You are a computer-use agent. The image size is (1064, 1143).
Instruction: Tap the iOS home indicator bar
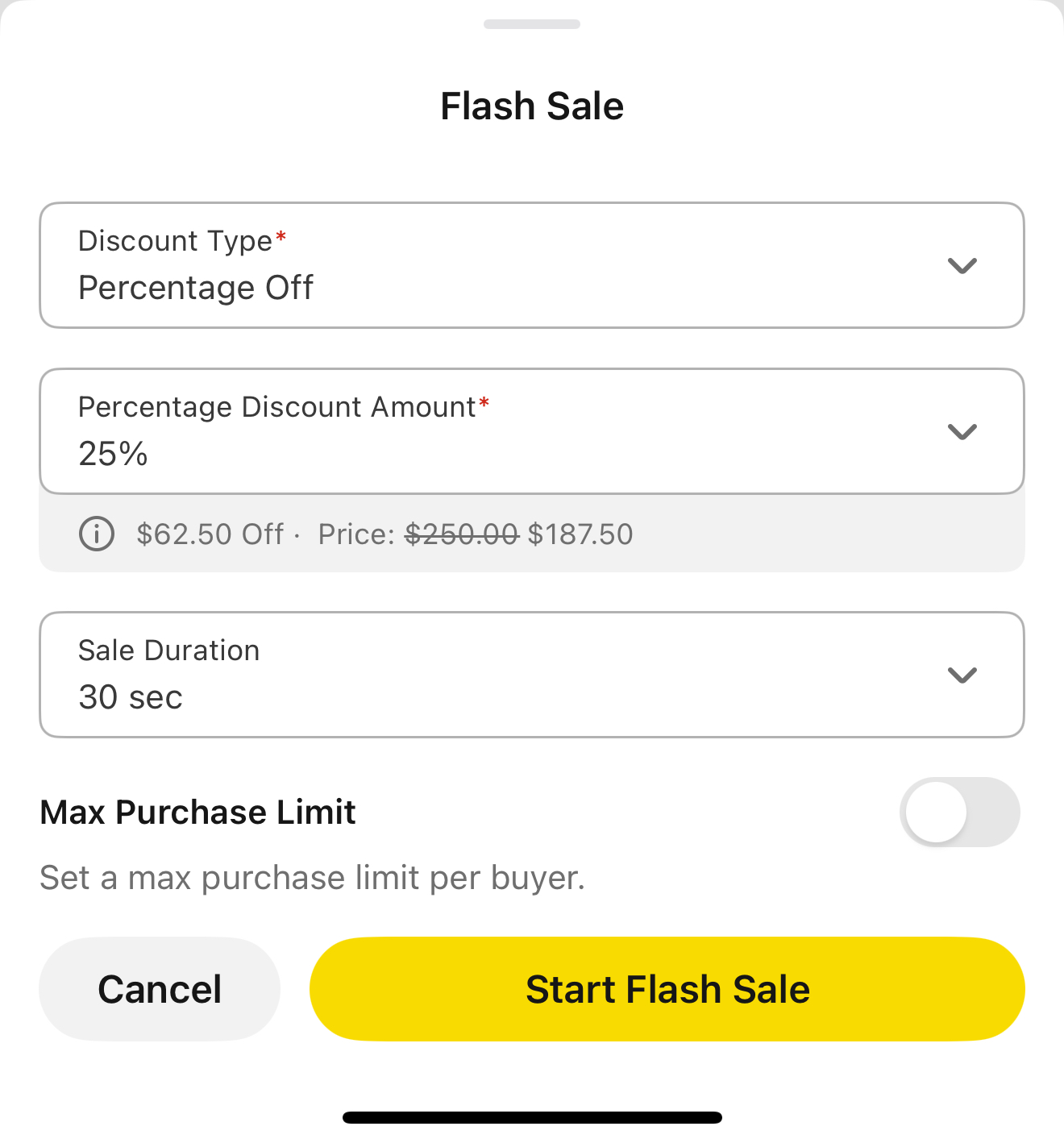tap(532, 1117)
